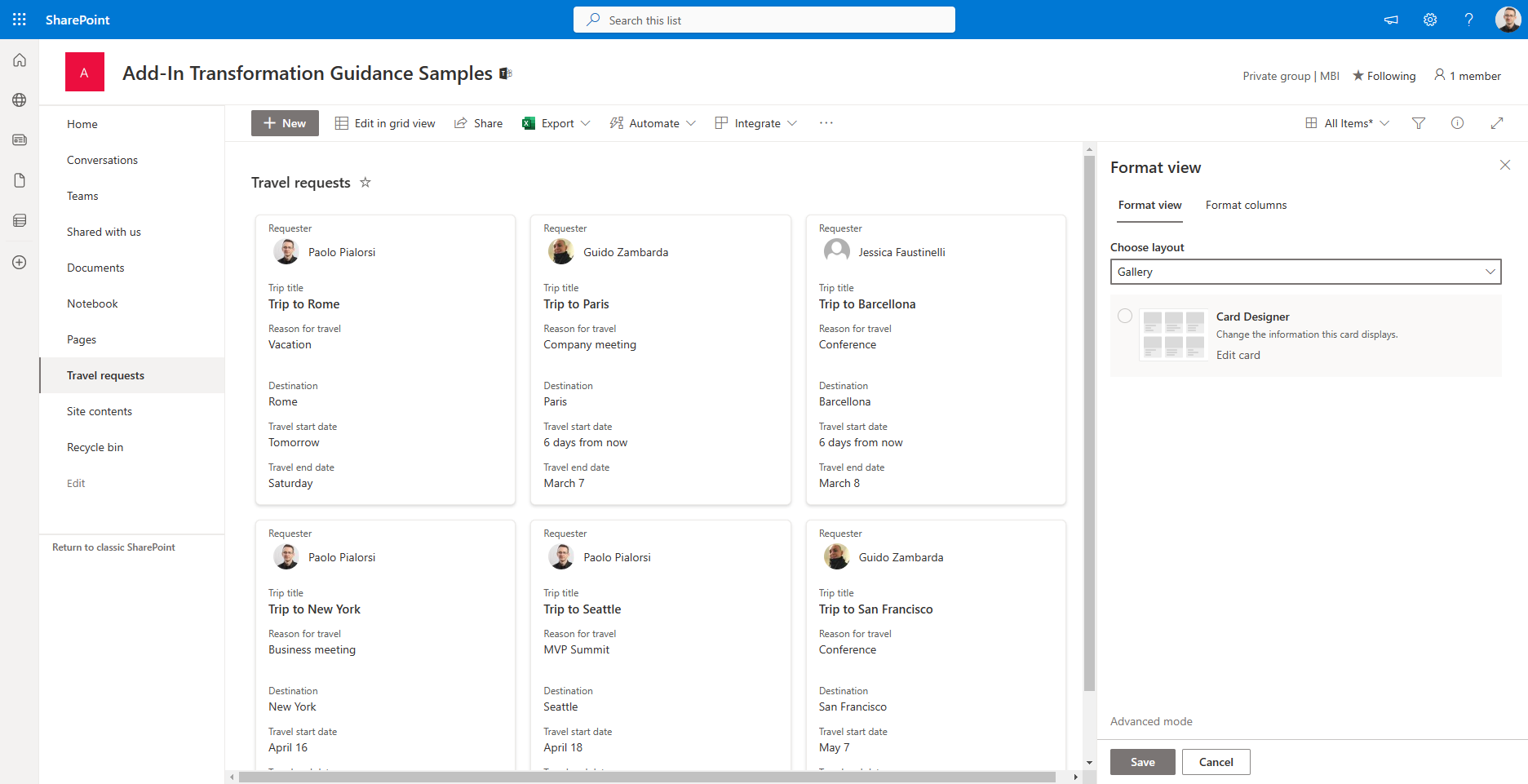Open the help question mark icon
Screen dimensions: 1528x784
click(1469, 20)
